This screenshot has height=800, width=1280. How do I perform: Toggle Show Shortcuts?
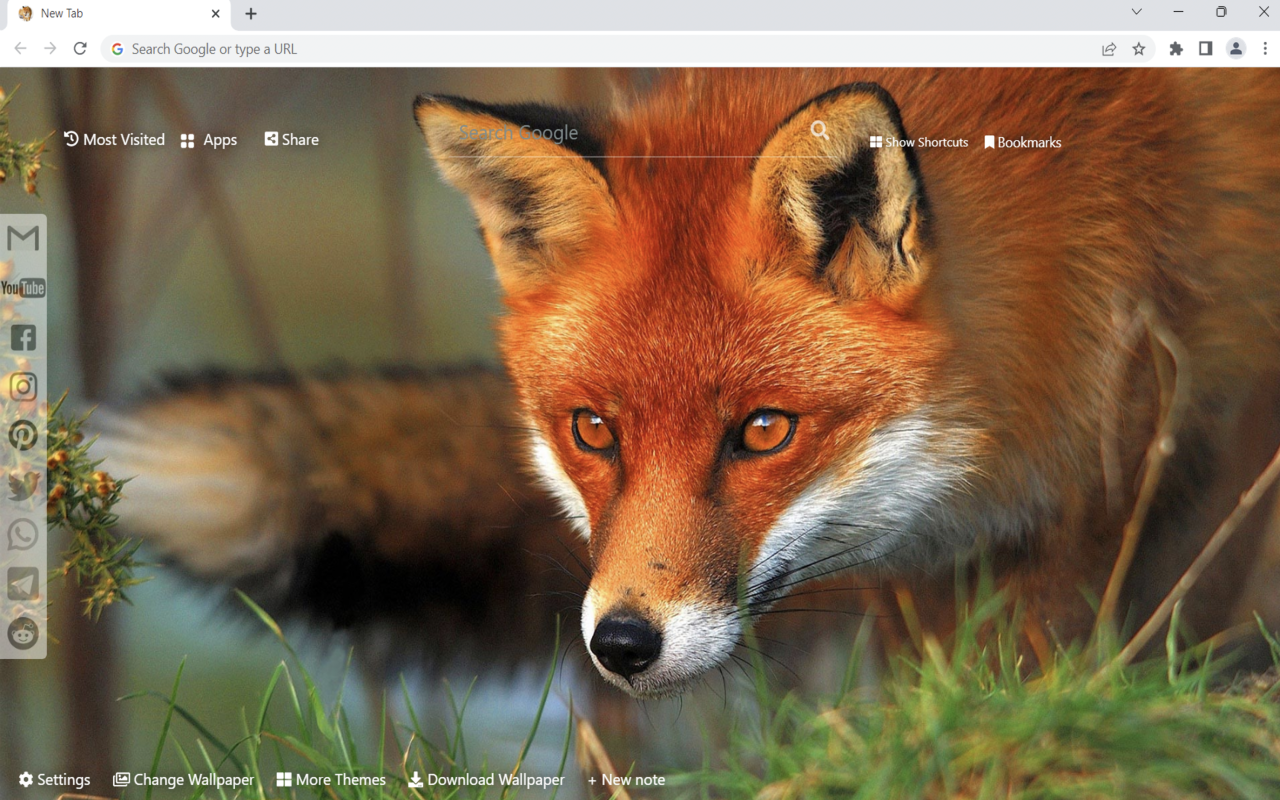(919, 142)
